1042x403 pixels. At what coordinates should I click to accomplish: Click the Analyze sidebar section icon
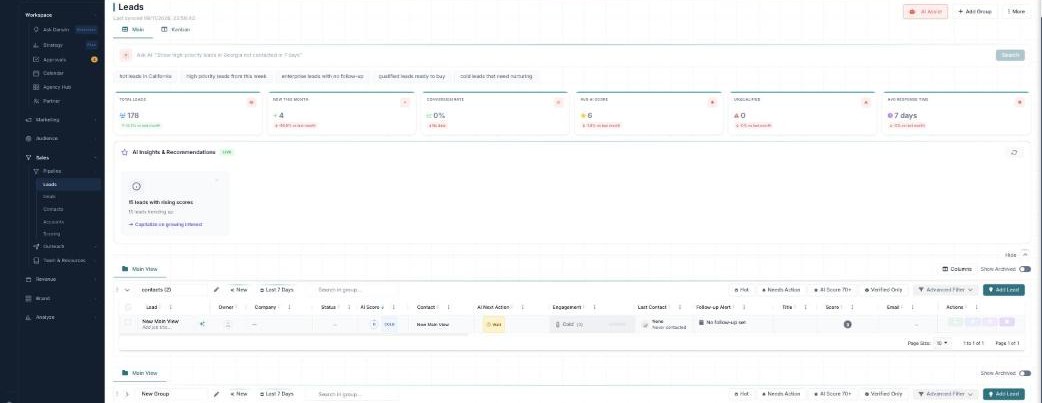pos(29,317)
